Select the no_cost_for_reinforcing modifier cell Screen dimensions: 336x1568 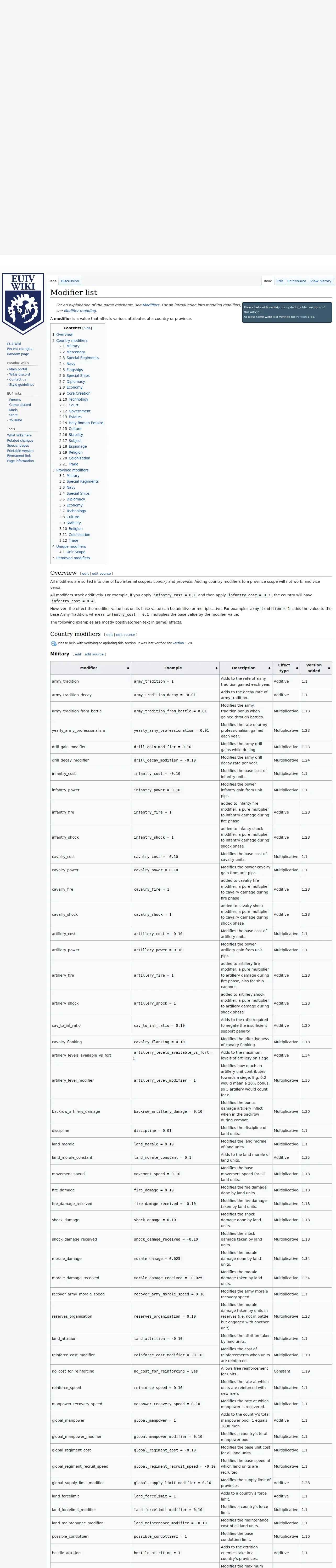91,1371
